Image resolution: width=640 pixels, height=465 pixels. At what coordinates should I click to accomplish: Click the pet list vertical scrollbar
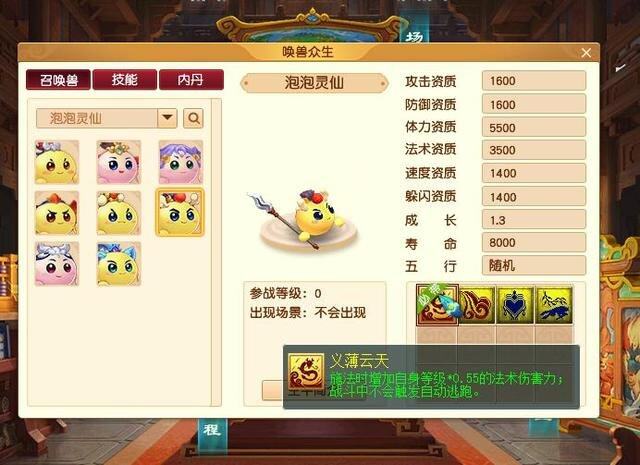[216, 252]
